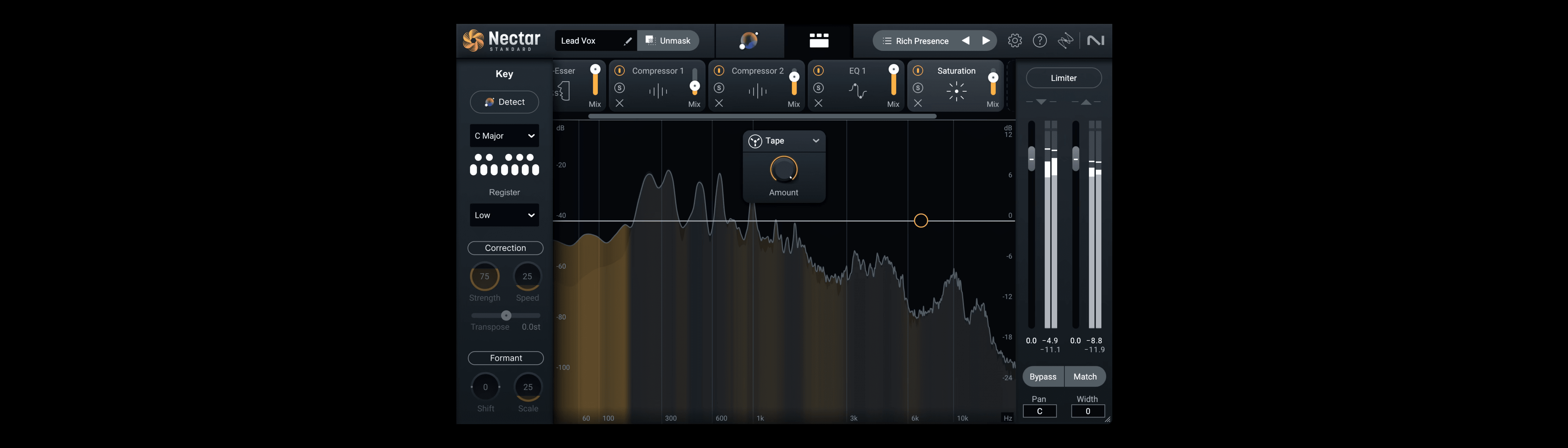Select the Compressor 2 waveform icon
1568x448 pixels.
(757, 91)
